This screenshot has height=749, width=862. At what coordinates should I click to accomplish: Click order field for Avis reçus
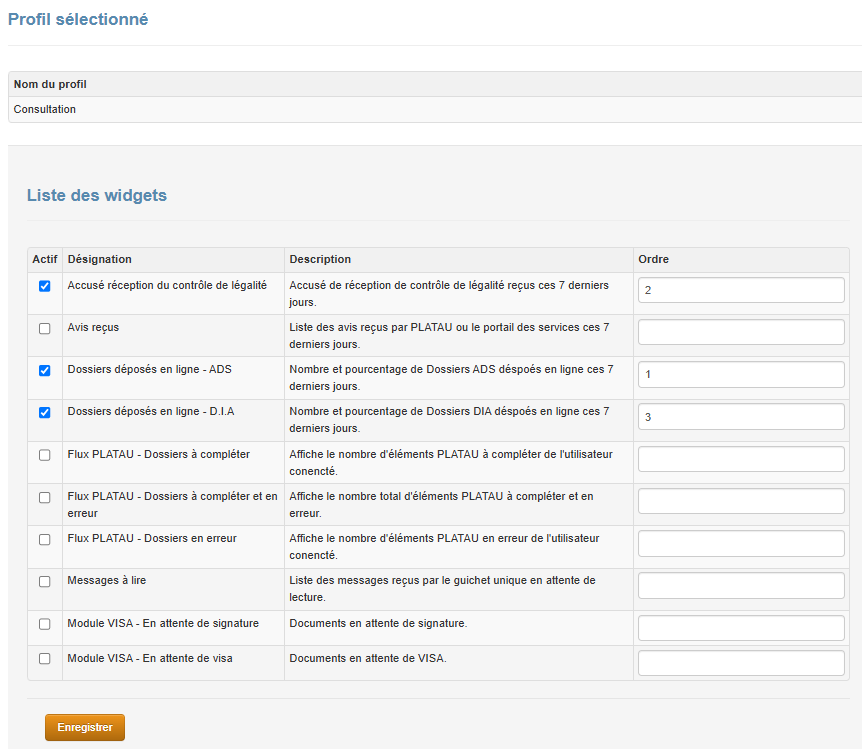[x=740, y=332]
